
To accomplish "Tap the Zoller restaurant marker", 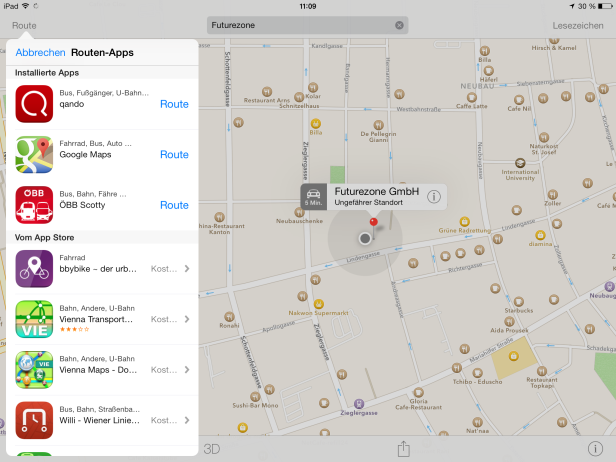I will [552, 194].
